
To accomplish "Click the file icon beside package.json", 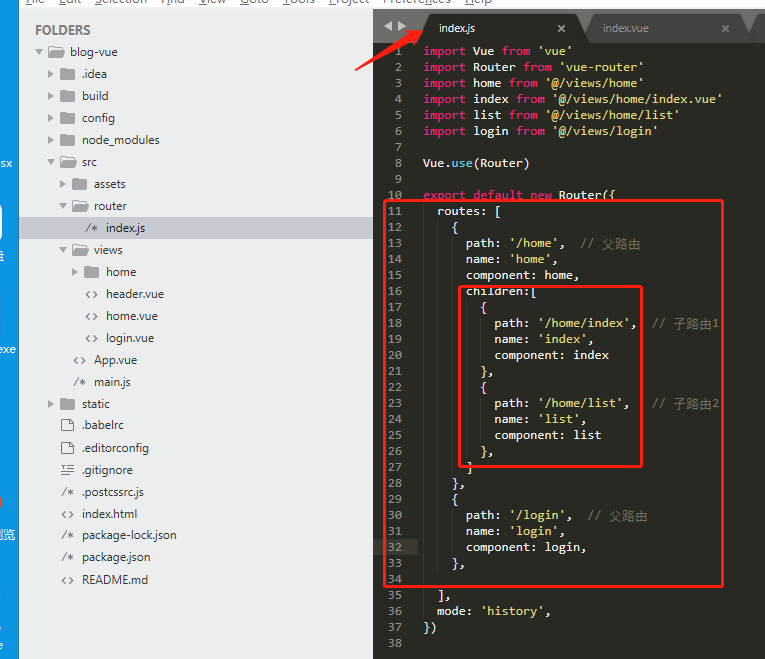I will tap(68, 557).
